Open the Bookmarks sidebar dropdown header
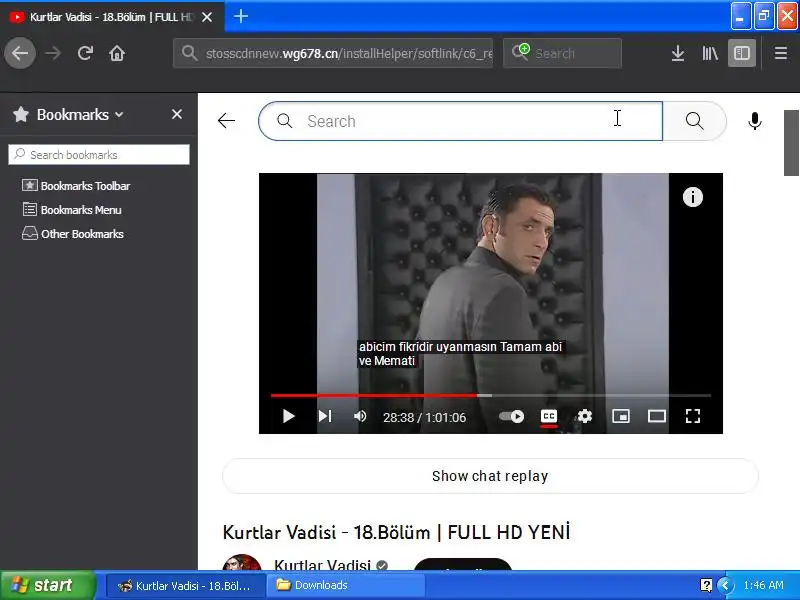Screen dimensions: 800x600 (69, 114)
